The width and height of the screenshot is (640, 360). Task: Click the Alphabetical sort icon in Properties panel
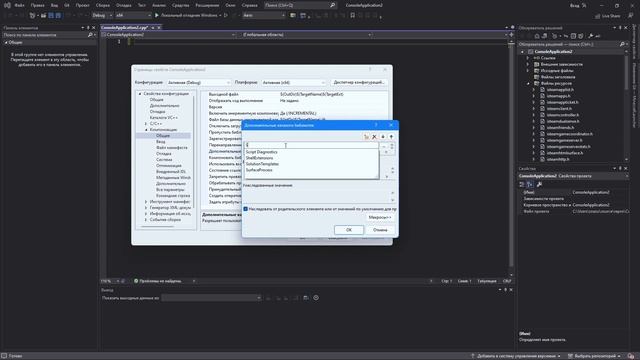tap(530, 184)
